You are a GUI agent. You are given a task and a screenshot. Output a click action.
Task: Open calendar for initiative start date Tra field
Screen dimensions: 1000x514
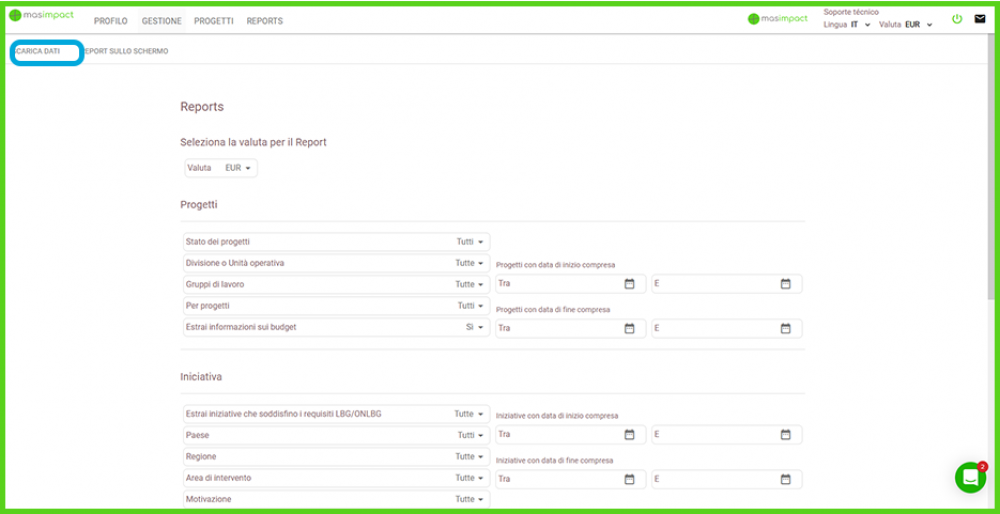point(629,435)
